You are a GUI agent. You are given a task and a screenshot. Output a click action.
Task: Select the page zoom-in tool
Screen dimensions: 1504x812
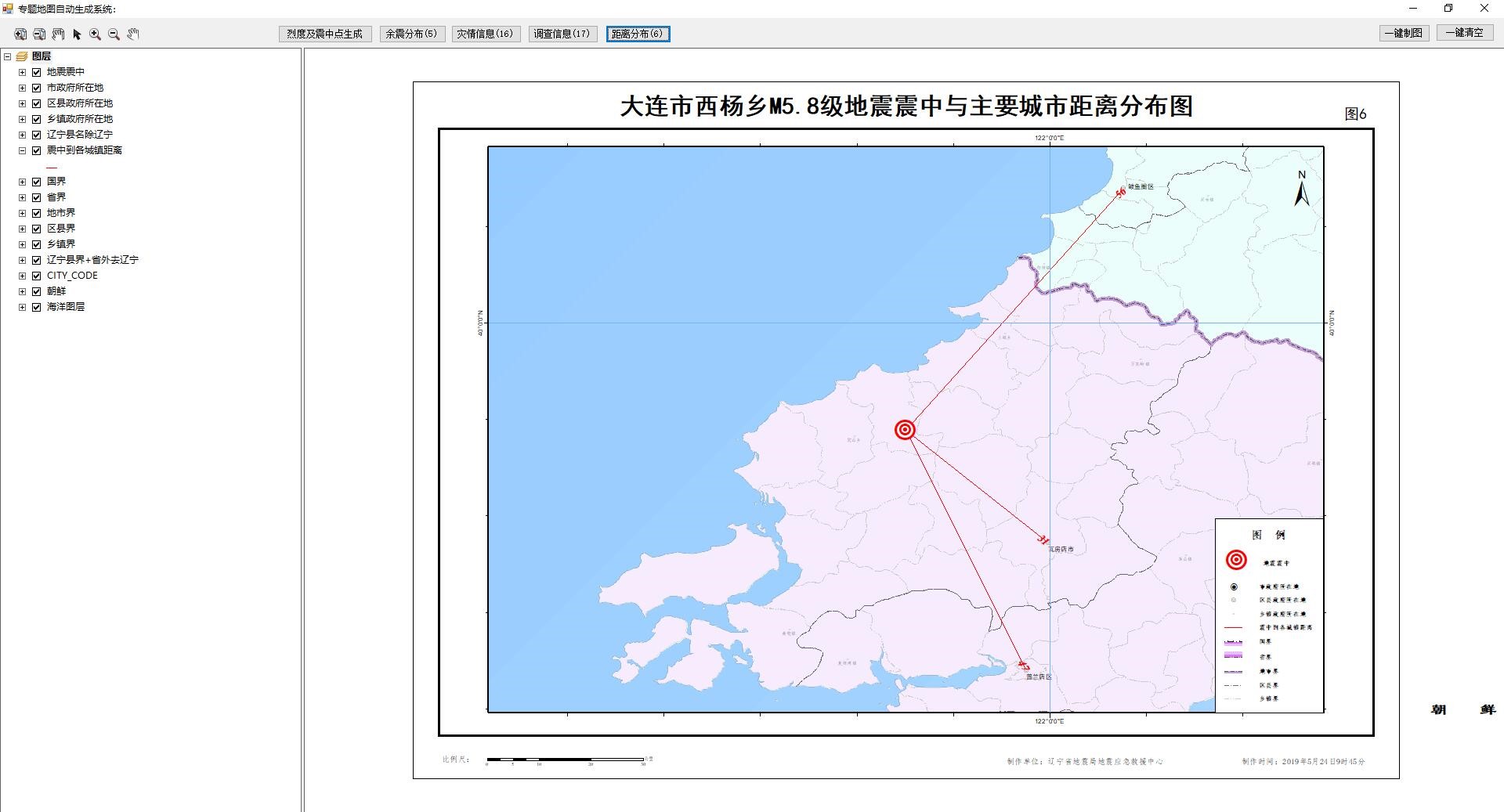[x=20, y=34]
